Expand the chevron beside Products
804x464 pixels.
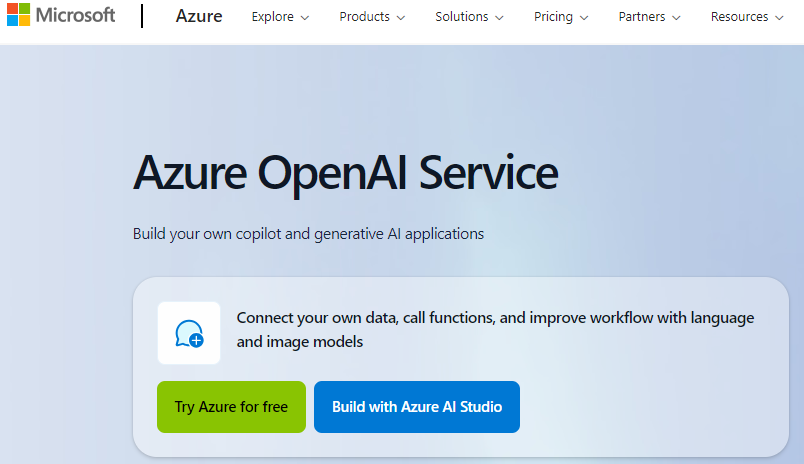(x=401, y=18)
